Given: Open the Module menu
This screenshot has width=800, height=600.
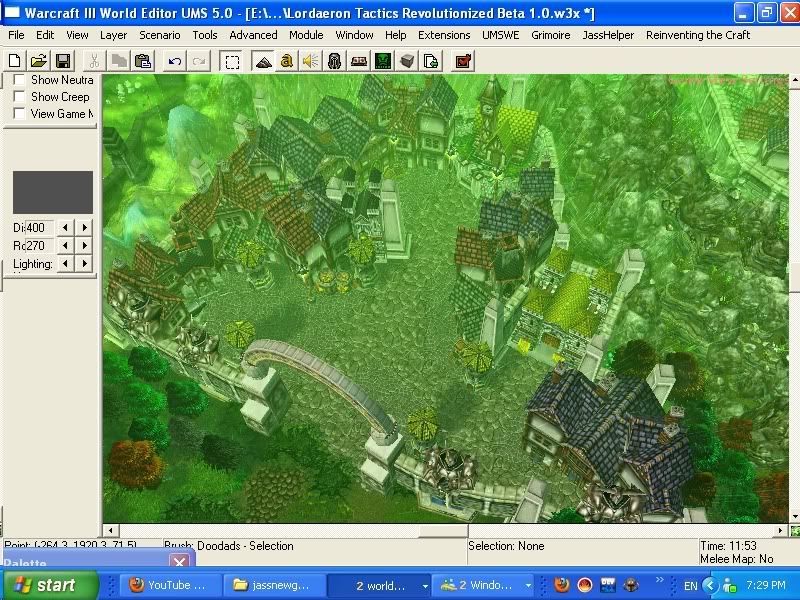Looking at the screenshot, I should click(306, 35).
